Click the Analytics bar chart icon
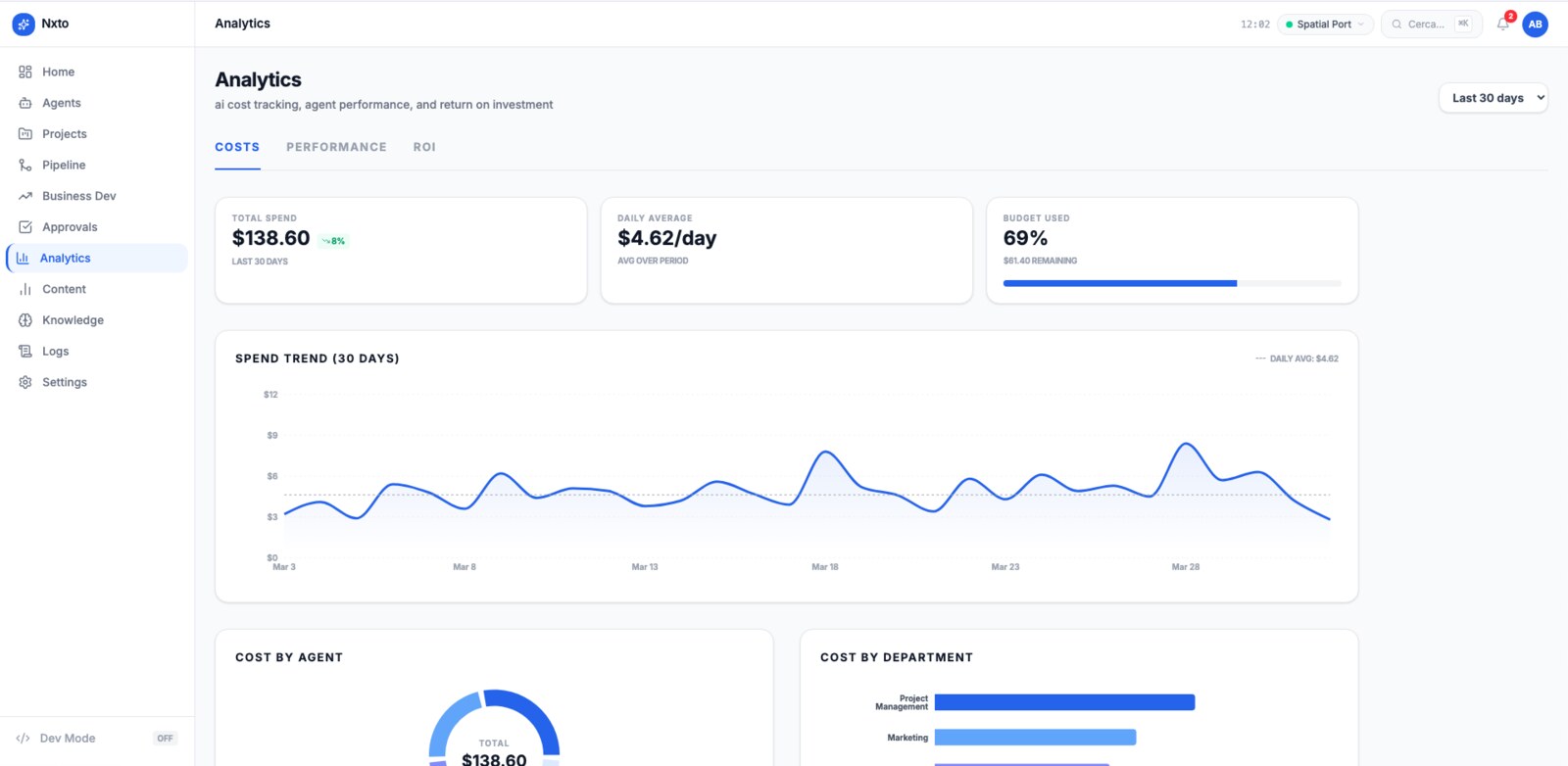 [23, 259]
